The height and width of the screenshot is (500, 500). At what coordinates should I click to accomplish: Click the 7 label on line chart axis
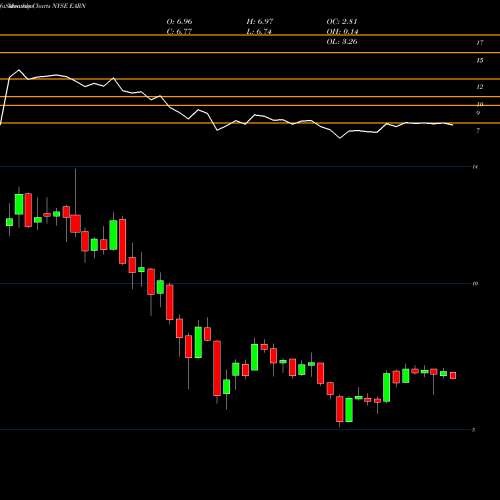point(478,131)
